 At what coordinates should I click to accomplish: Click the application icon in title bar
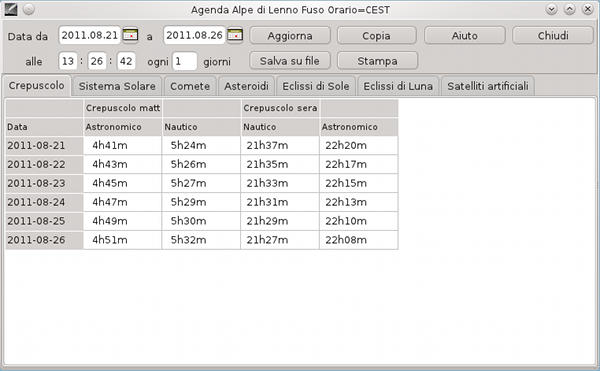10,9
